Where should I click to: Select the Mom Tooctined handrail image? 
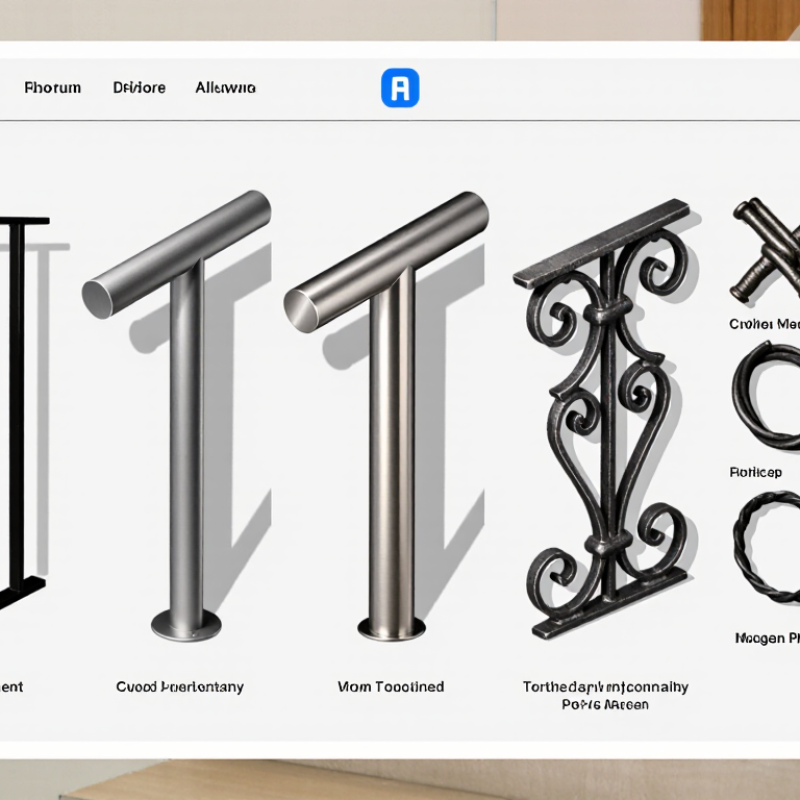(386, 416)
